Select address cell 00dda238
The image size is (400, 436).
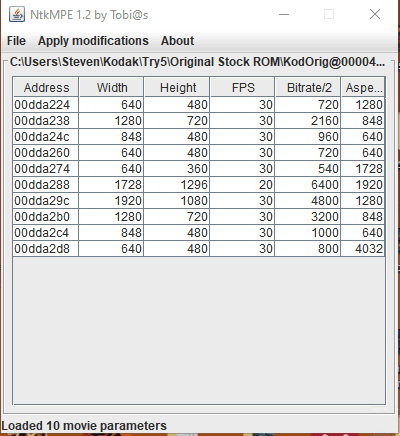coord(46,121)
